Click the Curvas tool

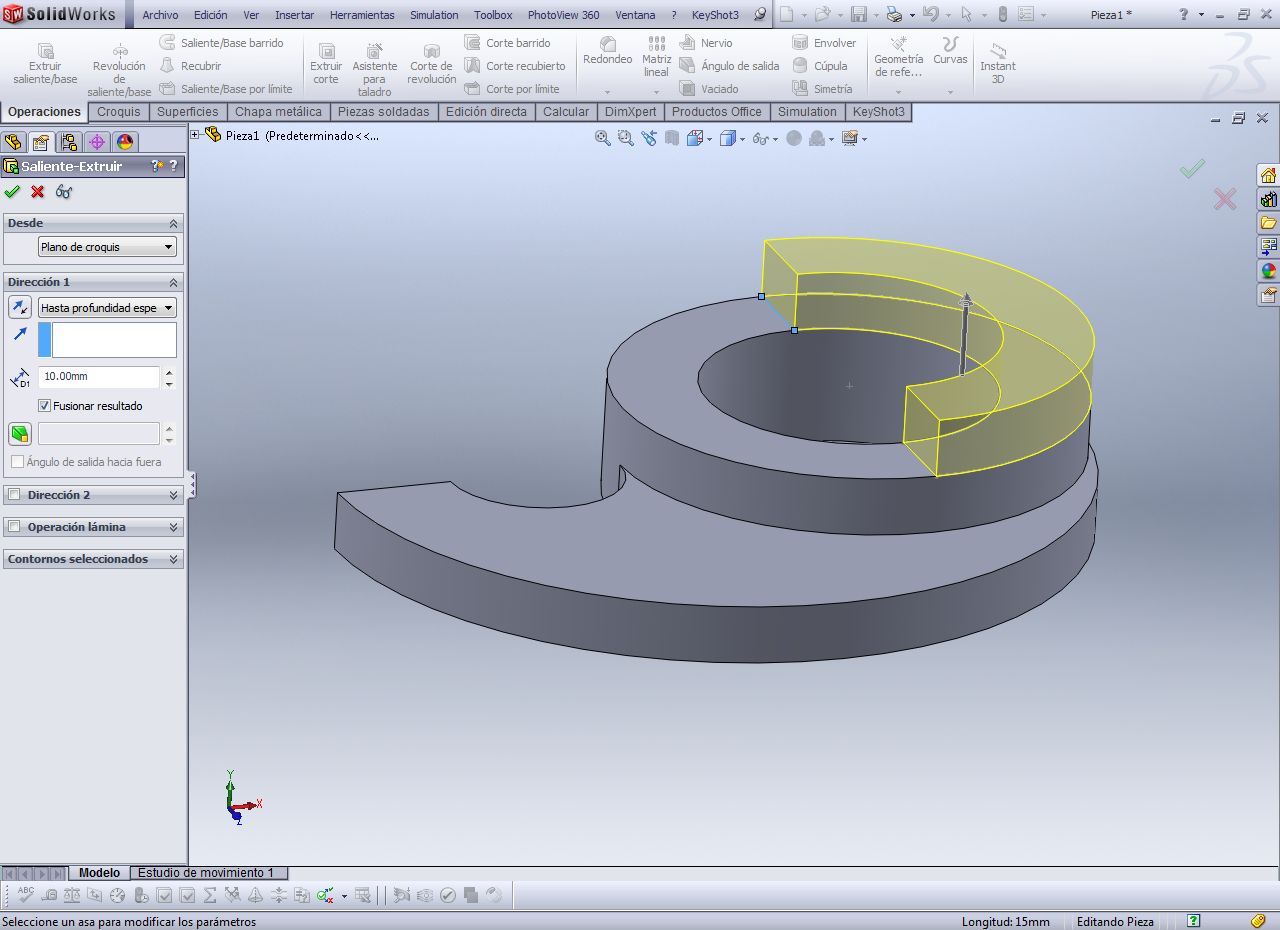click(x=950, y=52)
